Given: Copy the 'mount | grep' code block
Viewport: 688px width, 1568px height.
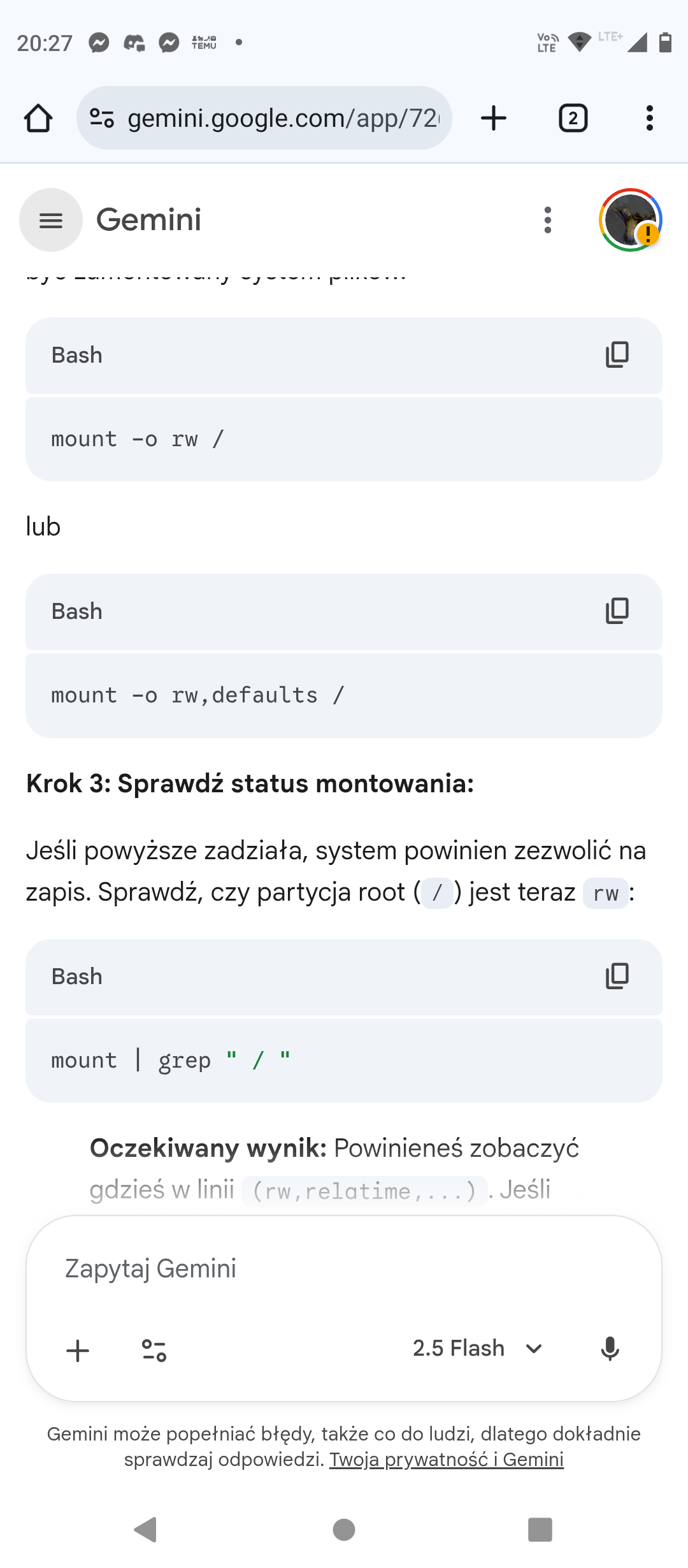Looking at the screenshot, I should pyautogui.click(x=617, y=976).
